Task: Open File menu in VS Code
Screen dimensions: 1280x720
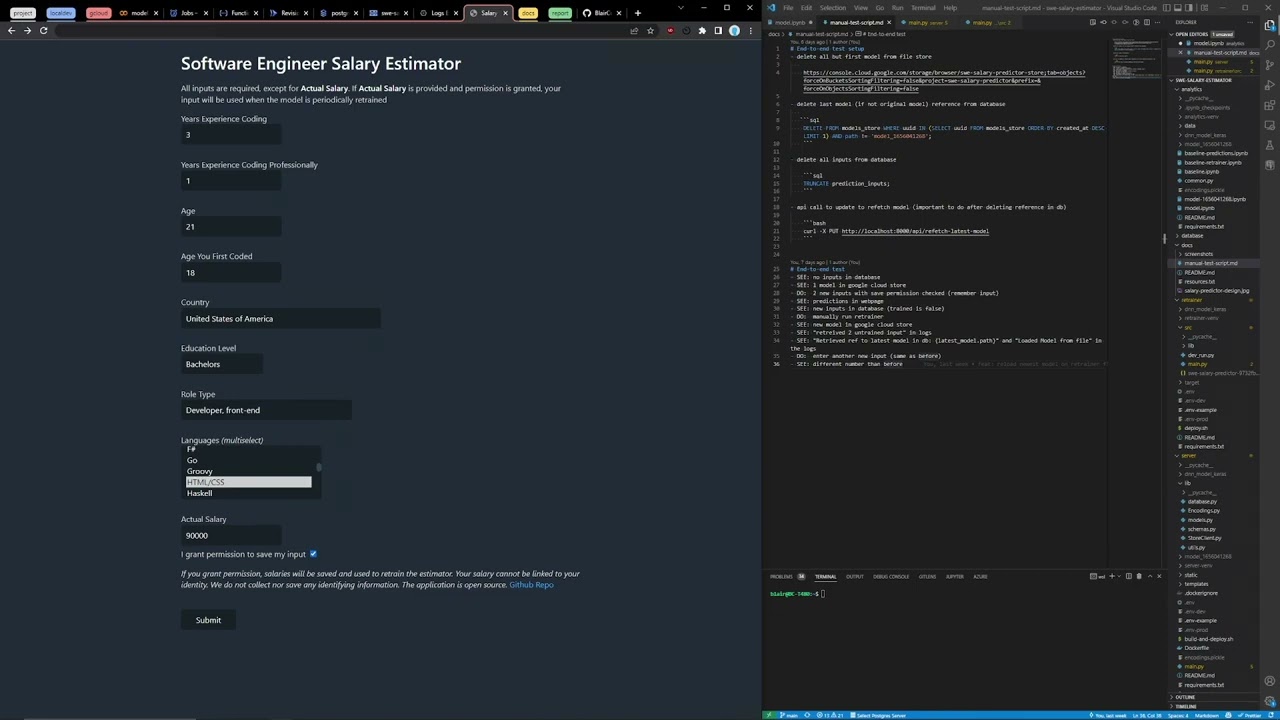Action: pyautogui.click(x=788, y=8)
